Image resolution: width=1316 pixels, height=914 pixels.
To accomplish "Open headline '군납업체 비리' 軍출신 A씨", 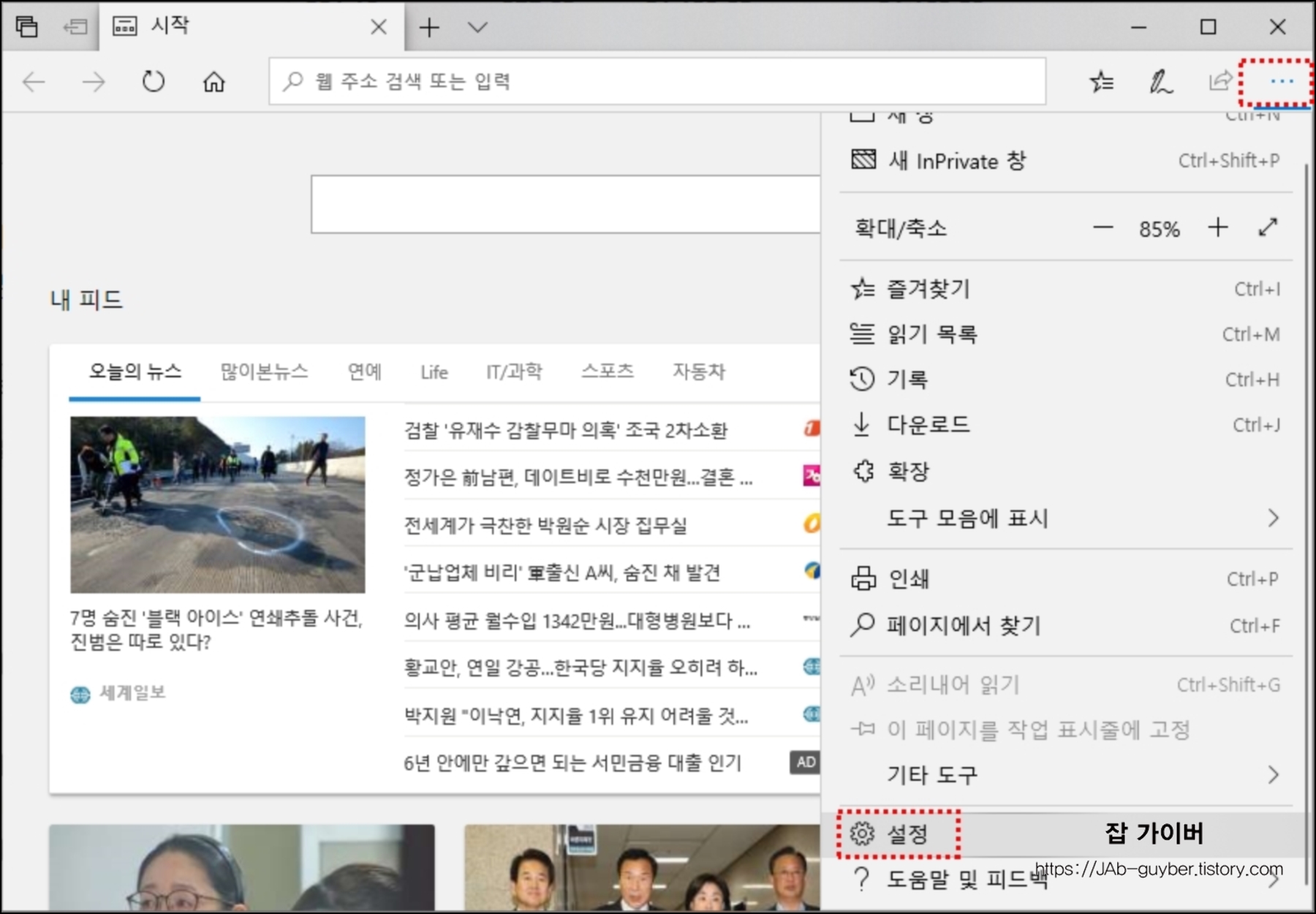I will [x=562, y=573].
